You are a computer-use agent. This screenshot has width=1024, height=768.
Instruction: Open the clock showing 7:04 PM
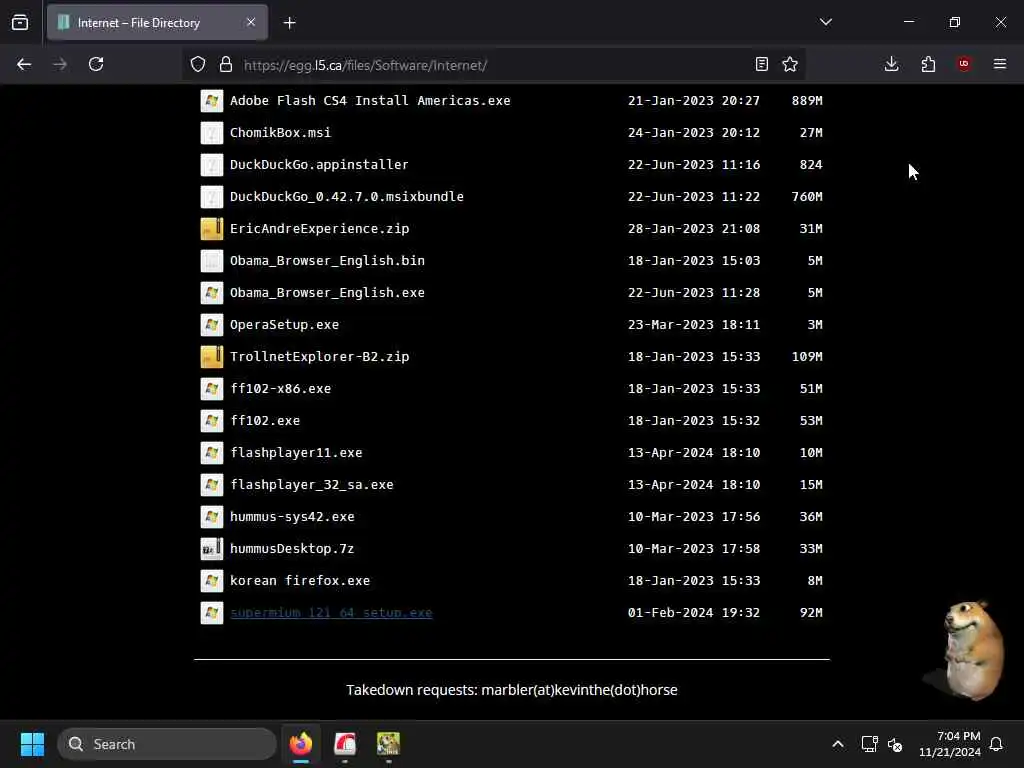coord(950,744)
